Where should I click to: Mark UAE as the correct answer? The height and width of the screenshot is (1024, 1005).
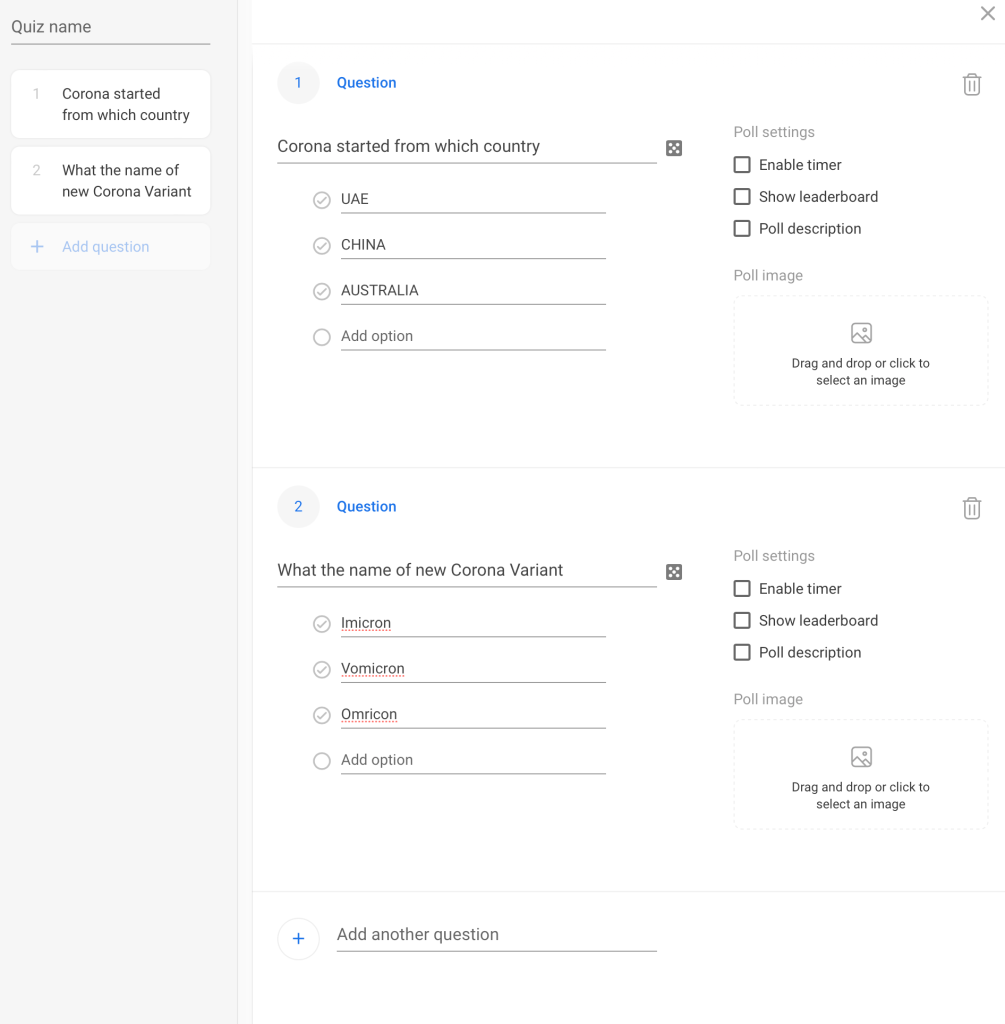(322, 200)
